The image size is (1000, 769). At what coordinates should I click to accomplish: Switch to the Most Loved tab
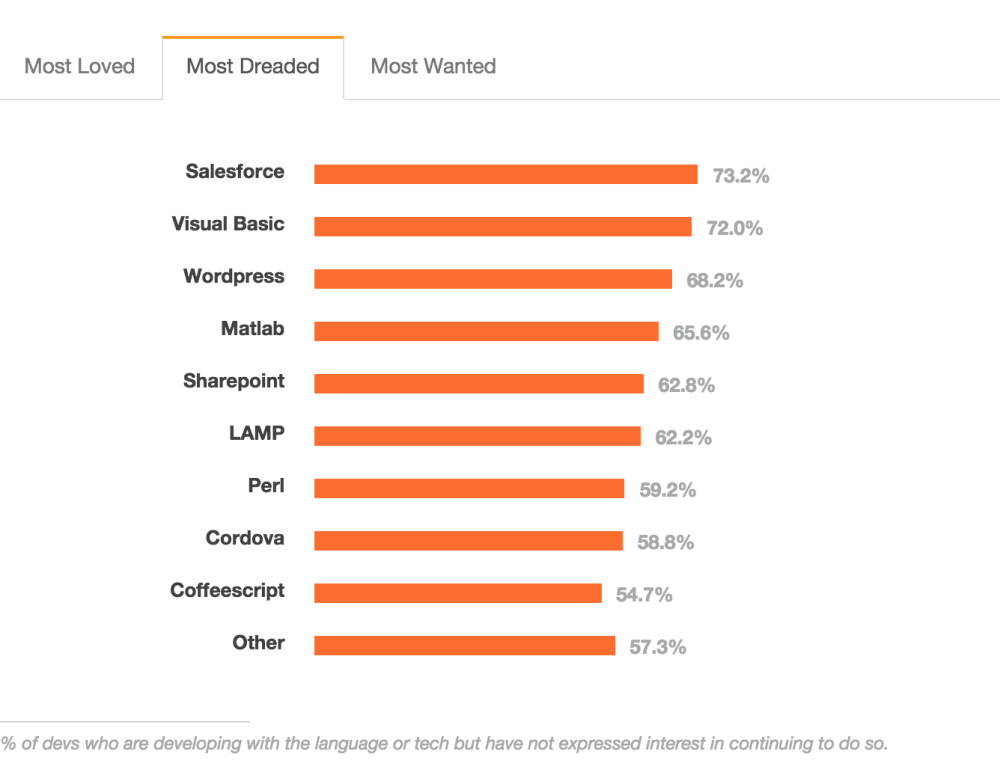point(80,66)
